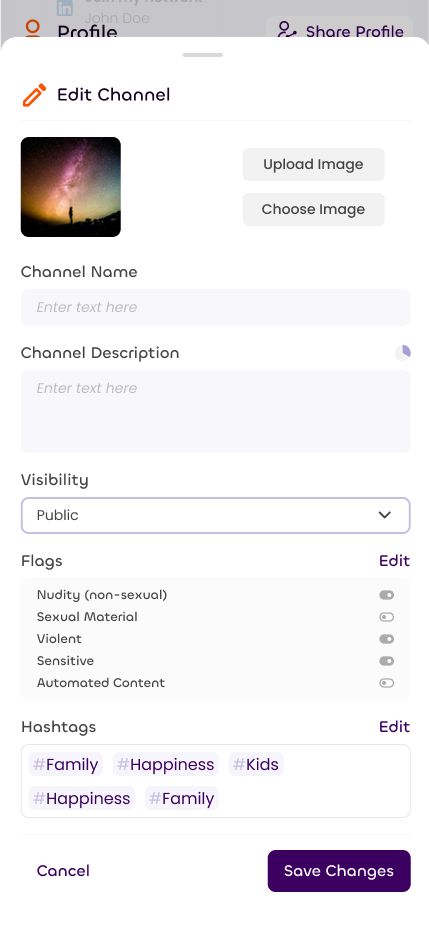Enable the Sexual Material flag switch
Screen dimensions: 429x926
click(386, 617)
